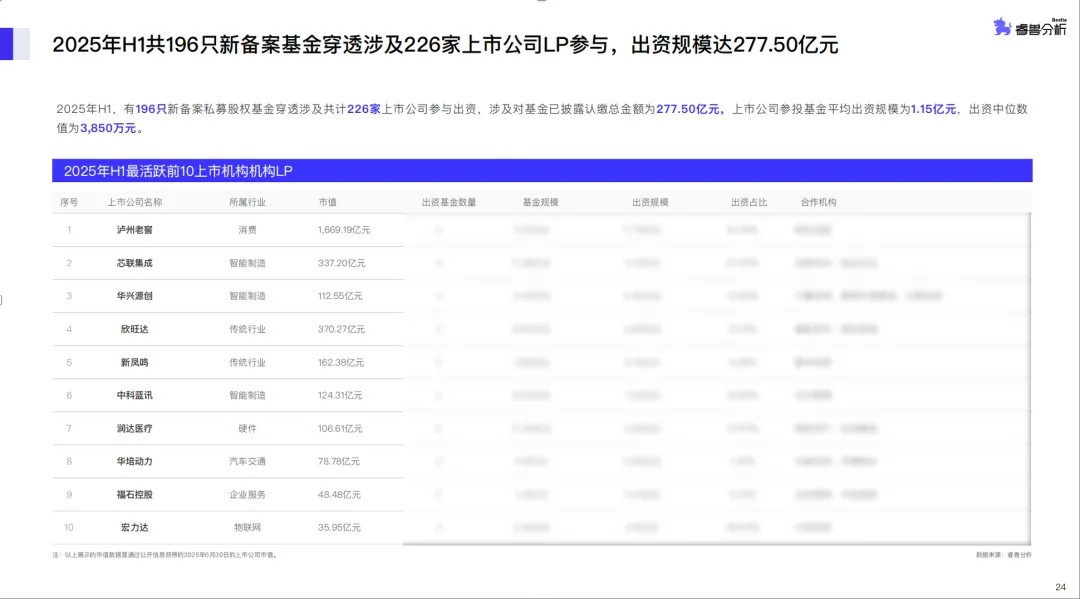Click industry 企业服务 in 福石控股 row
The height and width of the screenshot is (599, 1080).
pos(247,494)
